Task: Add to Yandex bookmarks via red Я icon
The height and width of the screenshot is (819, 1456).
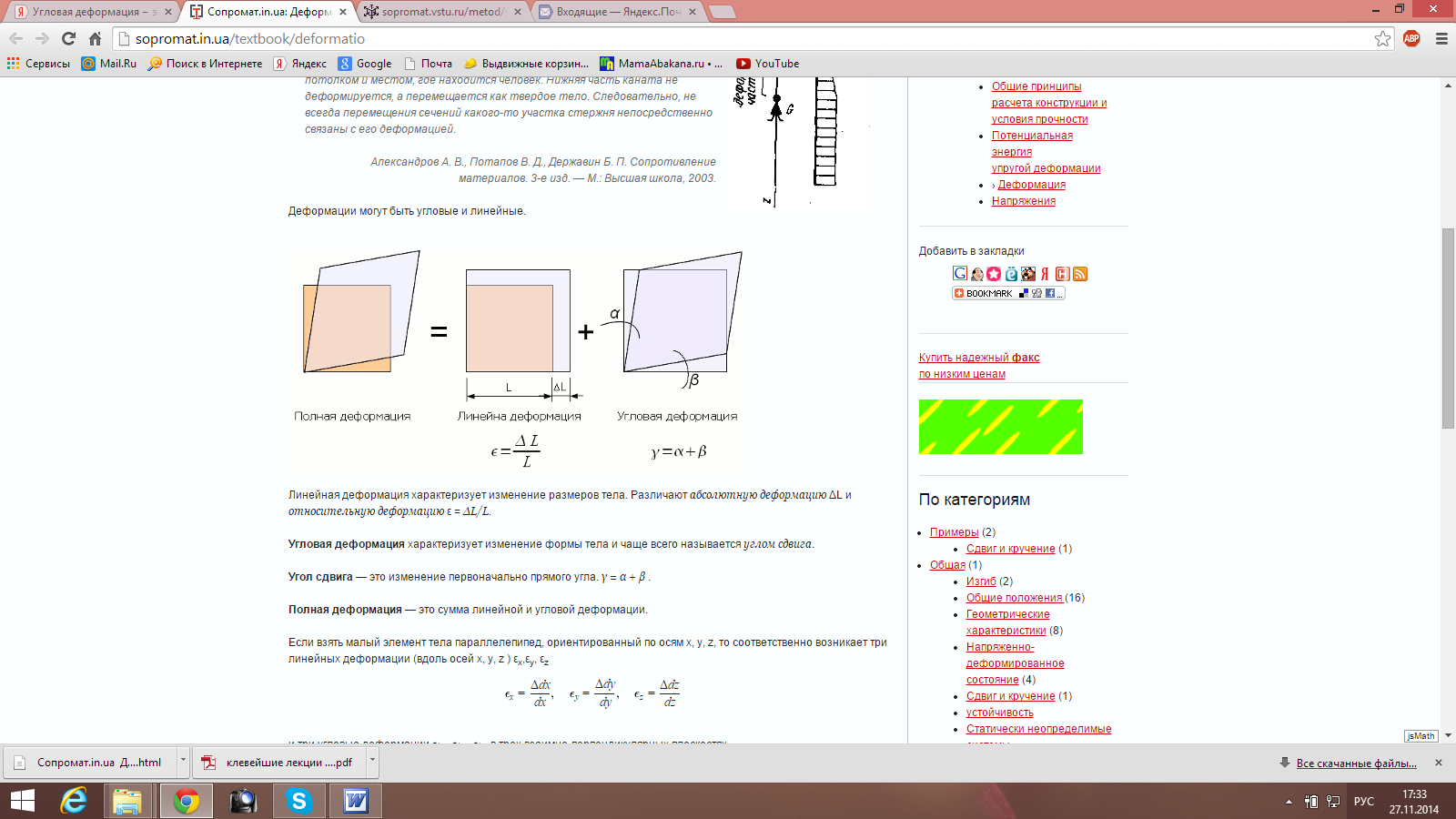Action: pyautogui.click(x=1045, y=274)
